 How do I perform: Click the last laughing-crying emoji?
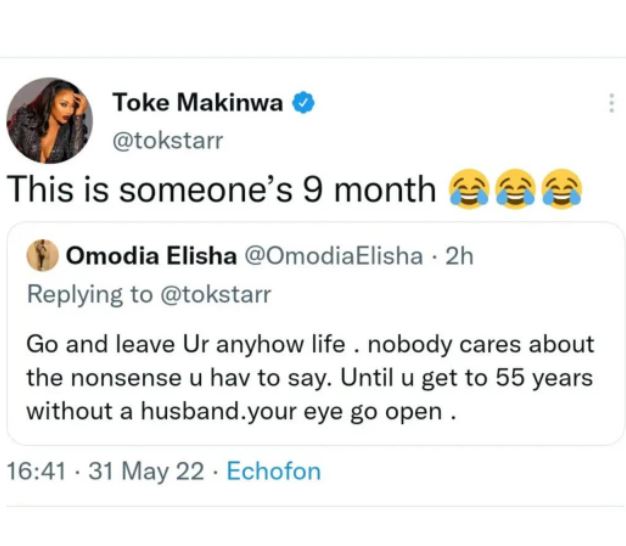562,188
